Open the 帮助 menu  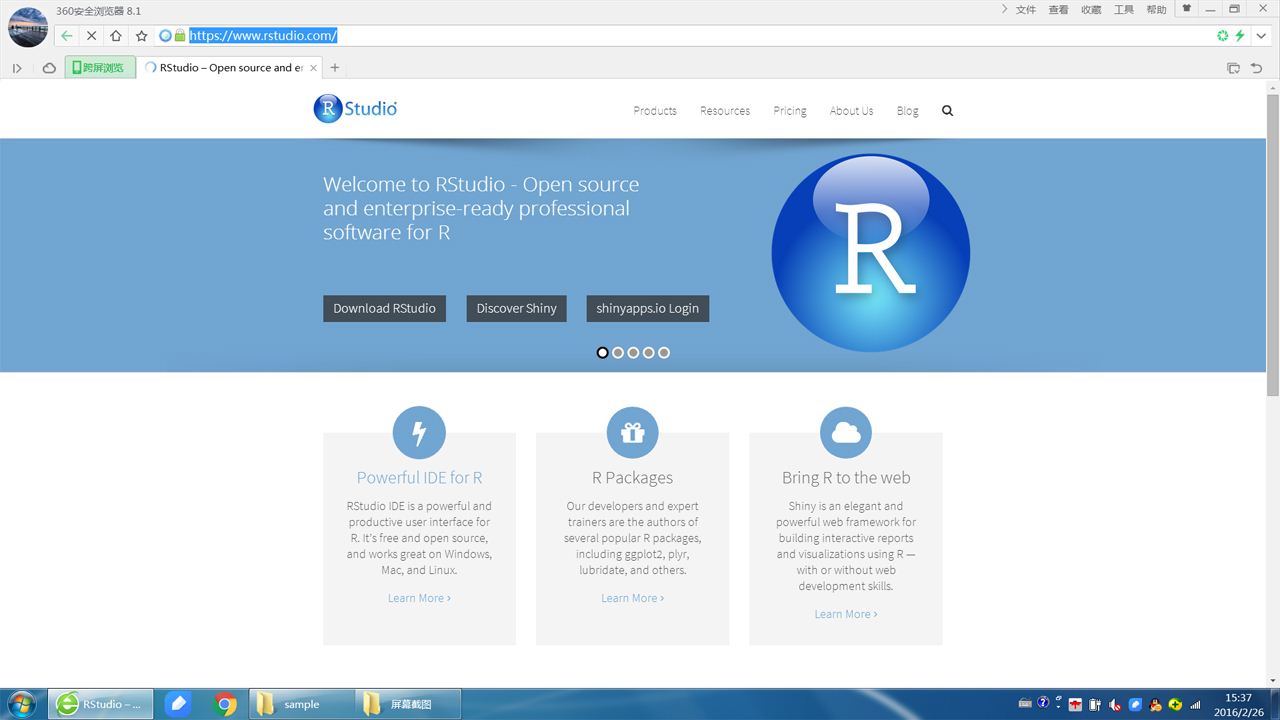1156,10
